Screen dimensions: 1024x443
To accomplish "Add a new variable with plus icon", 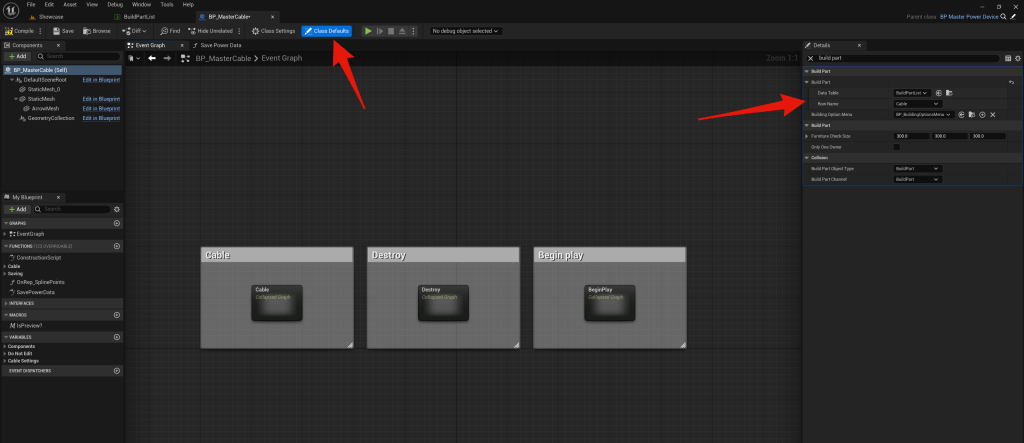I will (x=117, y=335).
